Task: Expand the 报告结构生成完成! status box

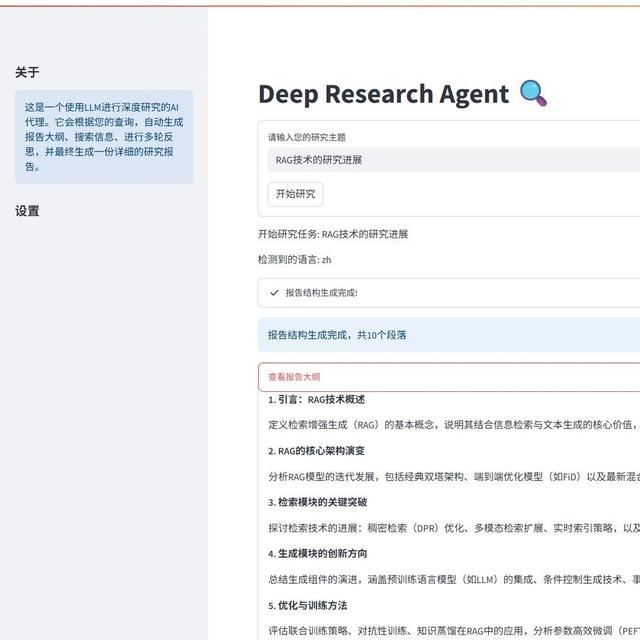Action: [x=449, y=293]
